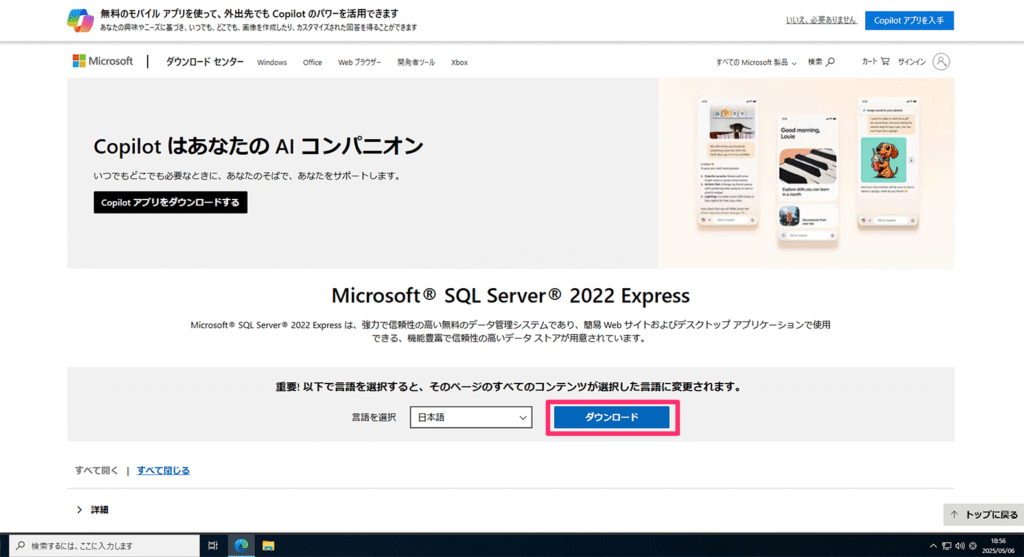Click the Copilot はあなたの AI コンパニオン heading

point(259,146)
